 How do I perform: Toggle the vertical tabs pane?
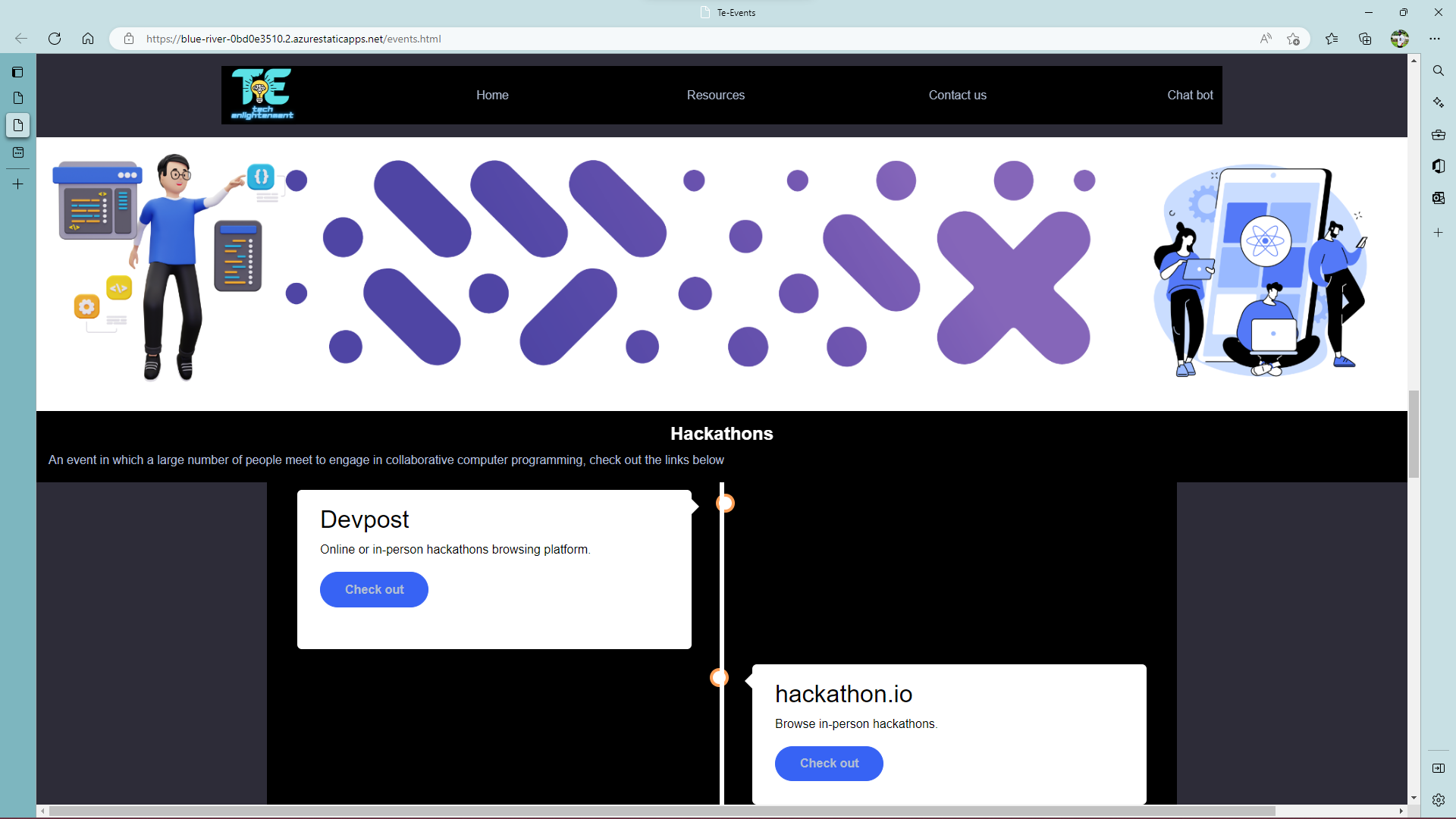coord(17,72)
